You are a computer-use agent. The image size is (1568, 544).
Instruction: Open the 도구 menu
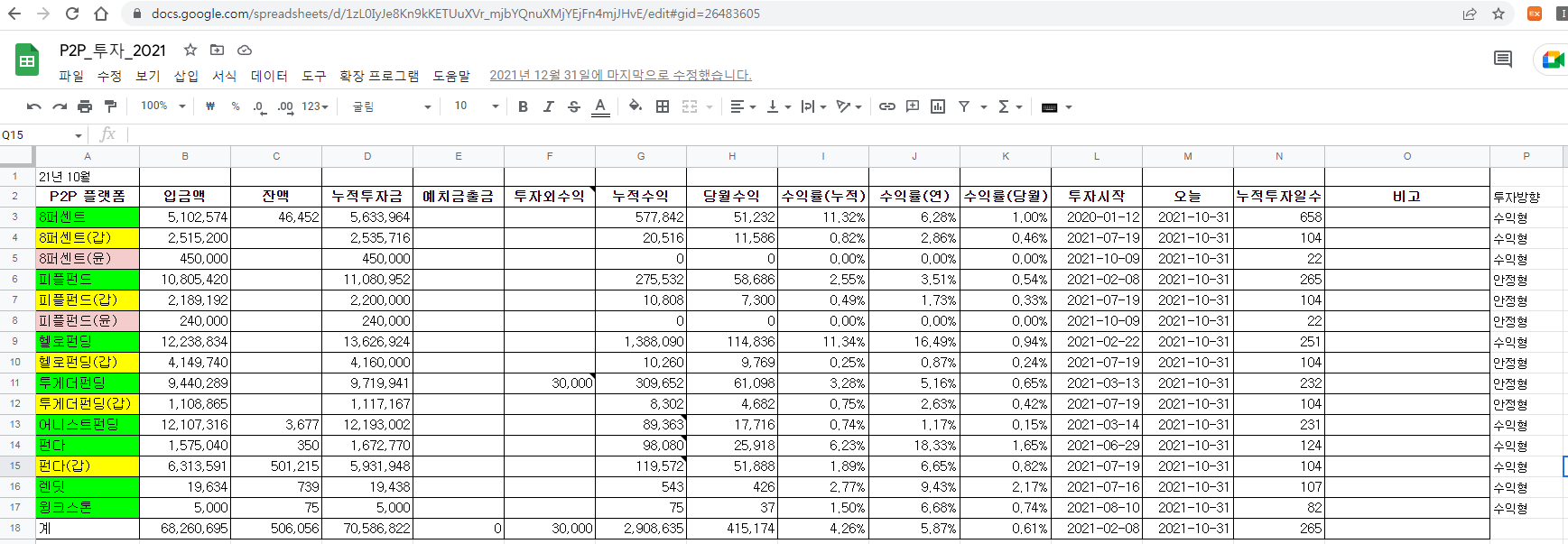coord(314,76)
